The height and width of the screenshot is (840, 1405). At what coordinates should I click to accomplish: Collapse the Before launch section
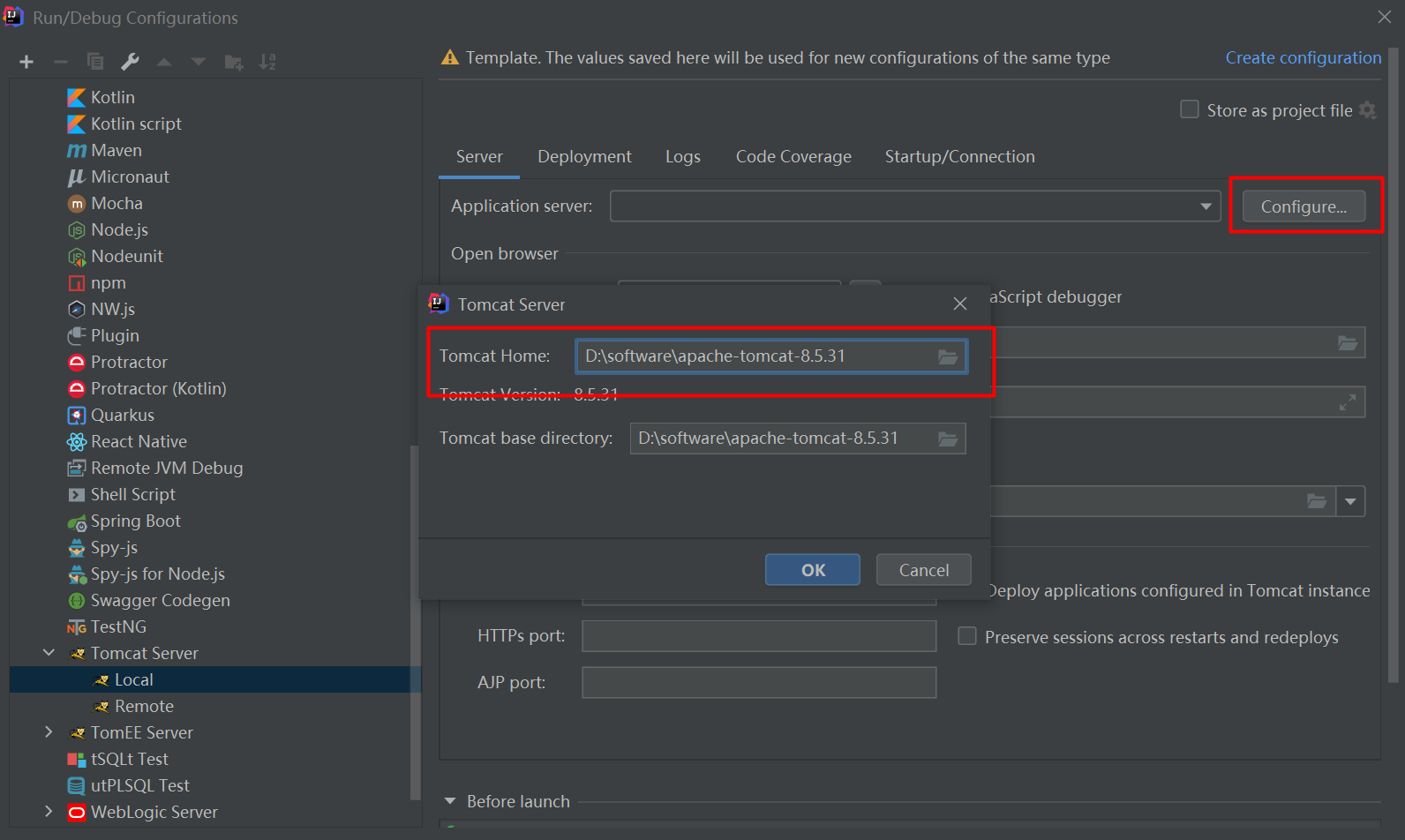click(450, 801)
